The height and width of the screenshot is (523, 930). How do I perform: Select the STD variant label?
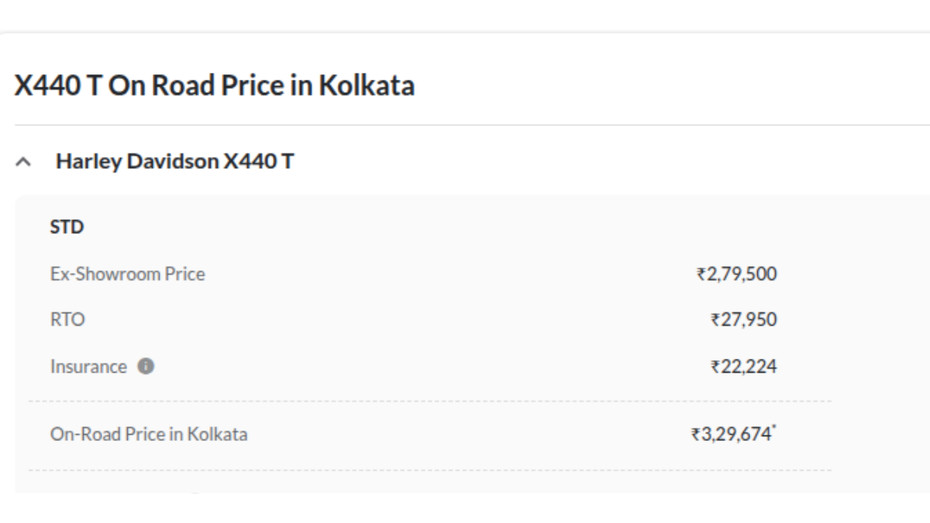click(x=67, y=227)
